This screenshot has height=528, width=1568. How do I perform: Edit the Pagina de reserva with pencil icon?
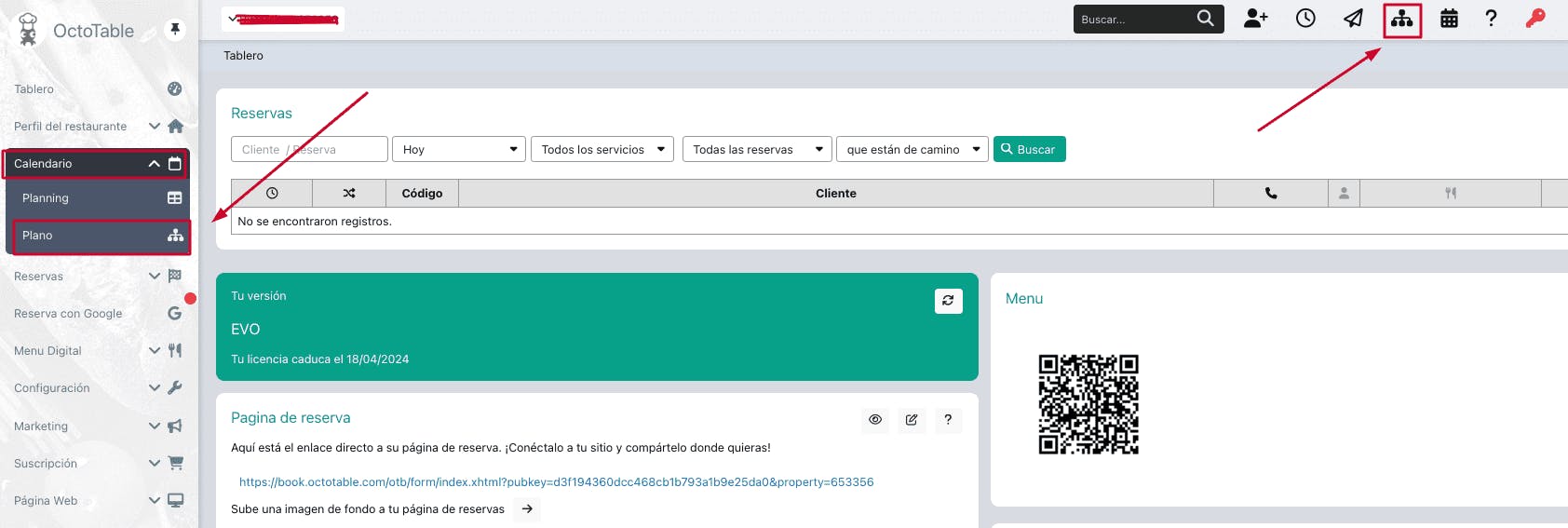(x=912, y=420)
